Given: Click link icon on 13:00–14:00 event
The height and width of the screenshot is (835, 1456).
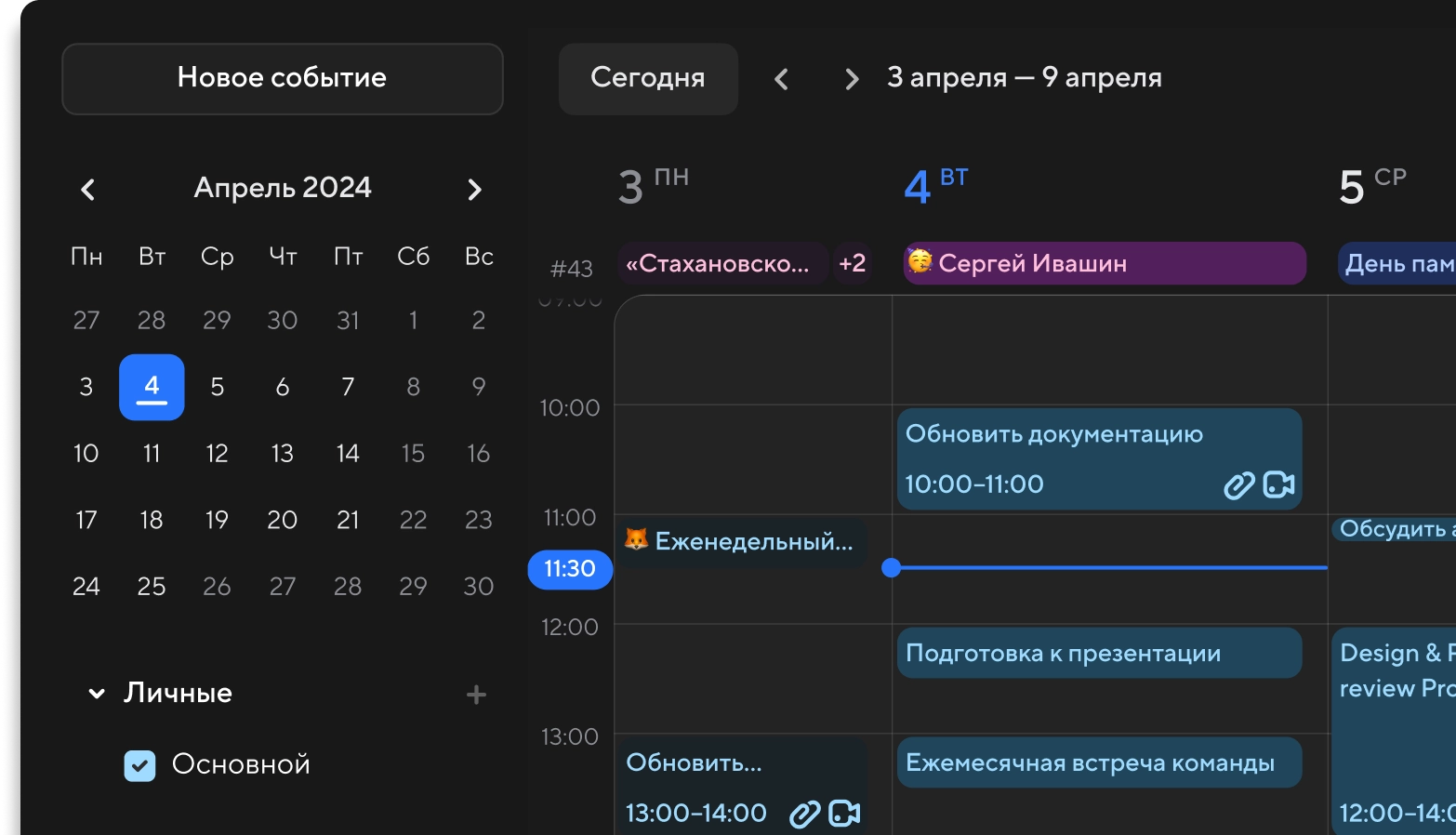Looking at the screenshot, I should coord(804,814).
